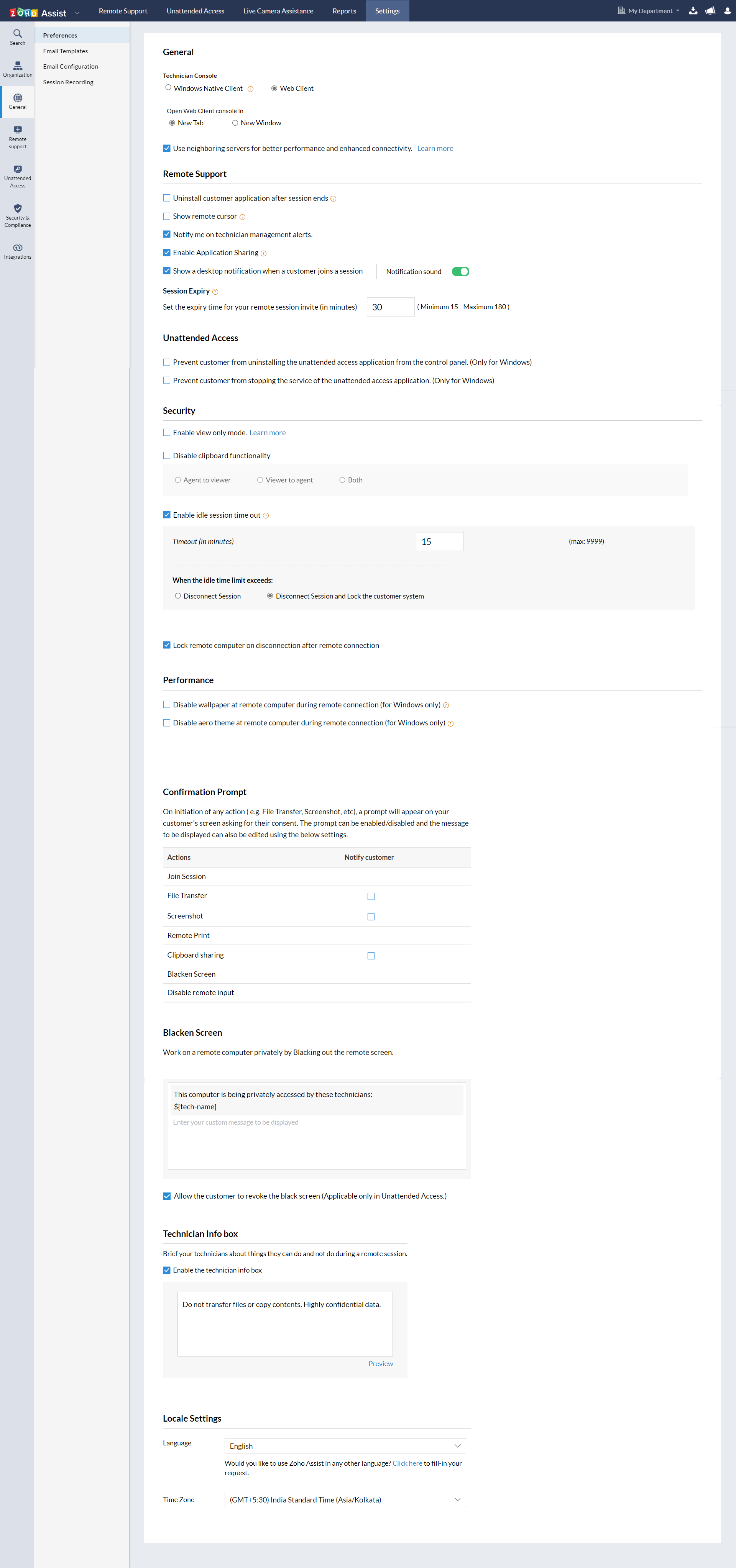Open Security & Compliance sidebar icon

[x=17, y=215]
